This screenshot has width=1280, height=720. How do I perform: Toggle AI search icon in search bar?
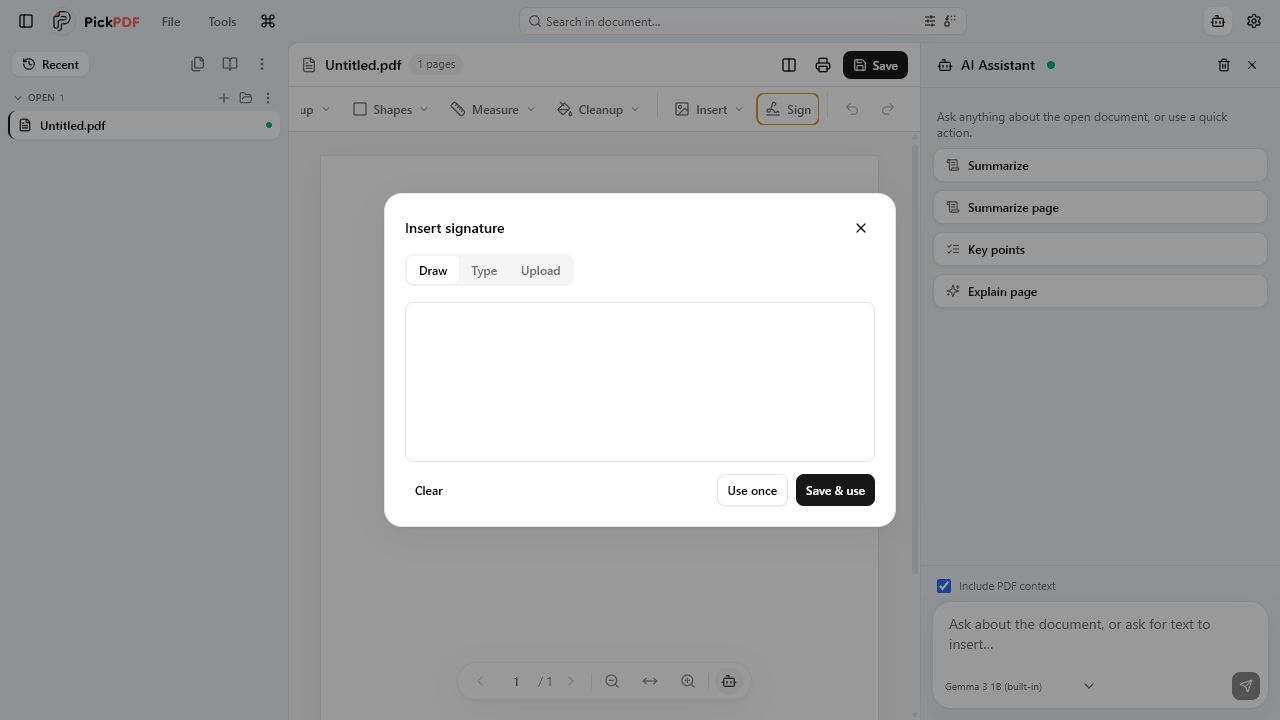click(x=950, y=21)
